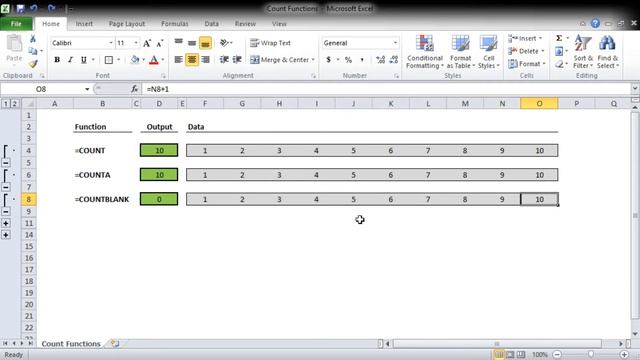Toggle Bold formatting
The width and height of the screenshot is (640, 360).
tap(57, 60)
